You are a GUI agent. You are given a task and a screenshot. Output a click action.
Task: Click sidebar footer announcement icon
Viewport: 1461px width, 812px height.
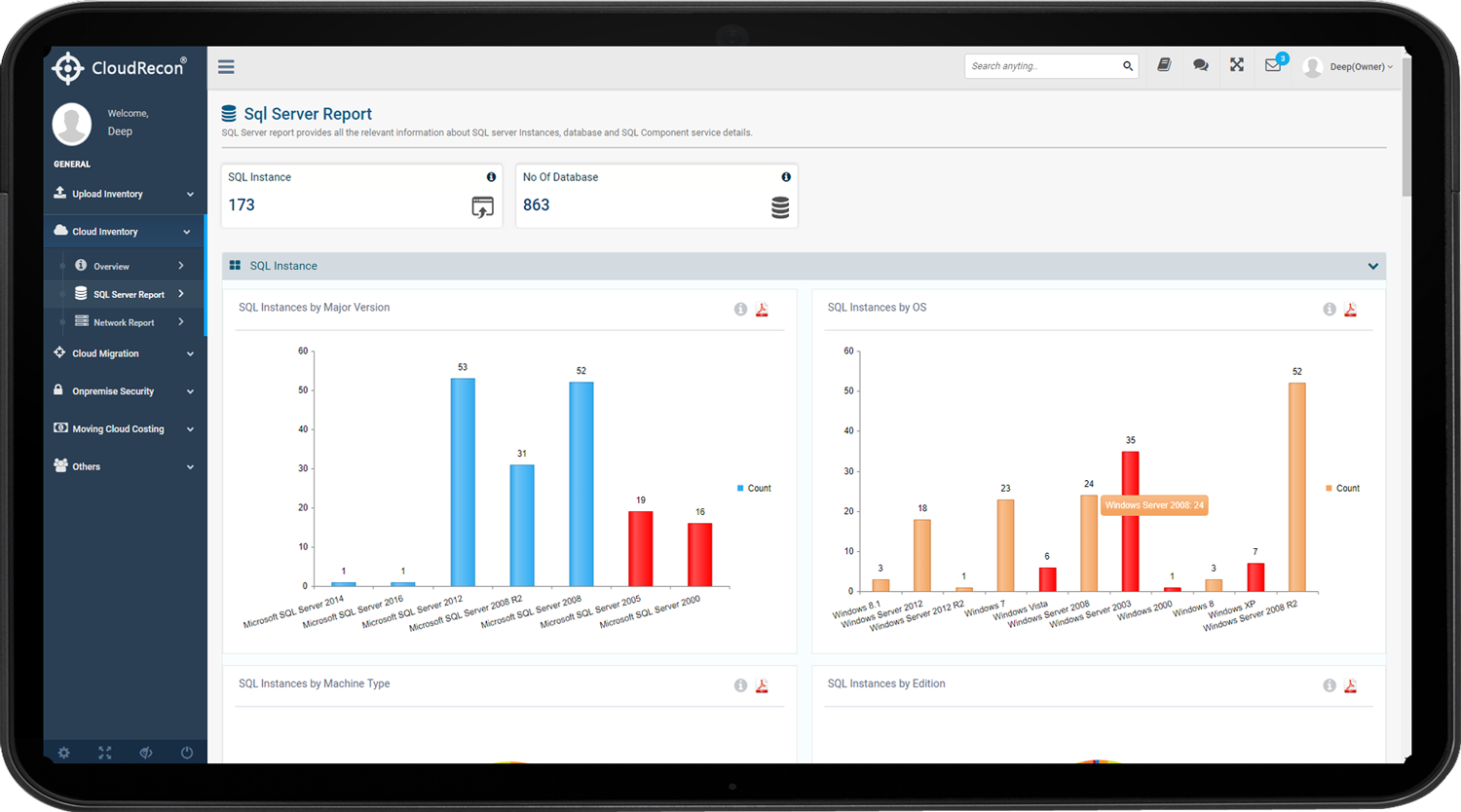click(145, 753)
